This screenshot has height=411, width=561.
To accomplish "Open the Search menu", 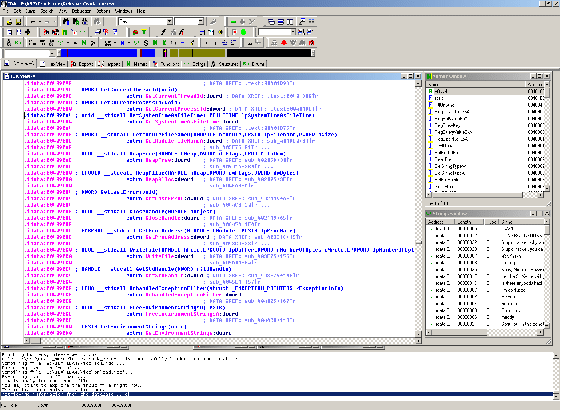I will 47,11.
